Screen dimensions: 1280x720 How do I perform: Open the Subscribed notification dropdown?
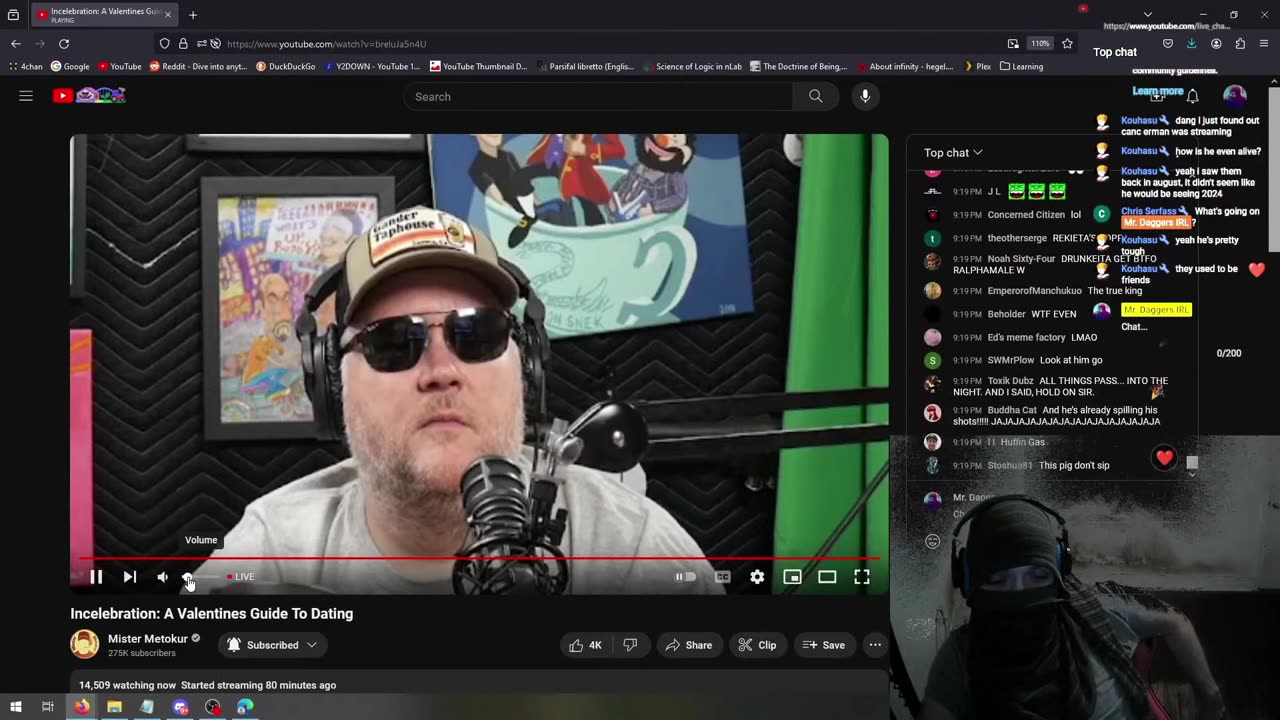[x=272, y=645]
